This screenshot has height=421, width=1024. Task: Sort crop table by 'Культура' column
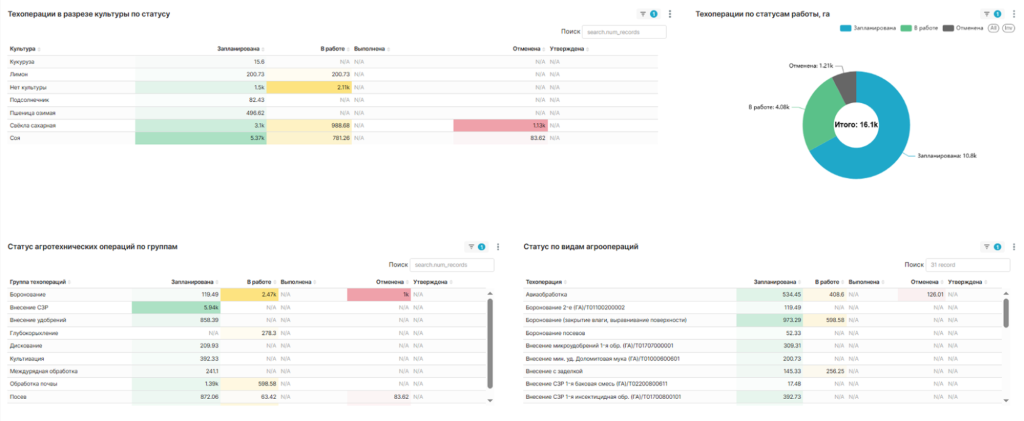pyautogui.click(x=24, y=48)
